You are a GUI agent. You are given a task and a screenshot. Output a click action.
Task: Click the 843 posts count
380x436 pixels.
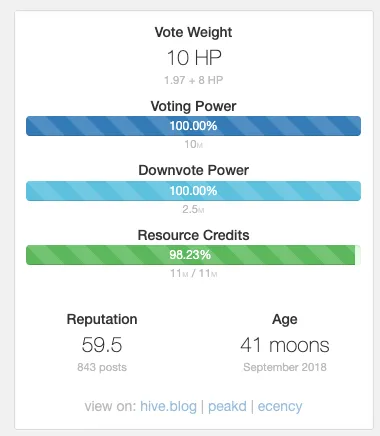[x=102, y=367]
